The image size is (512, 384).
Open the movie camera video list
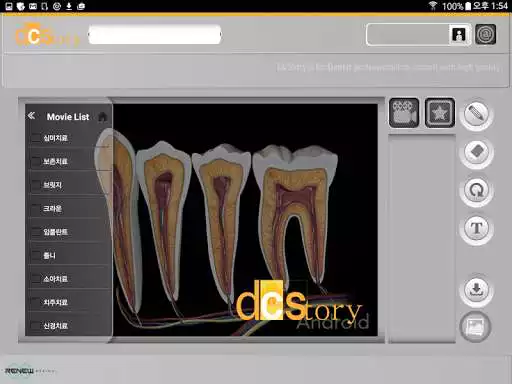pos(404,113)
